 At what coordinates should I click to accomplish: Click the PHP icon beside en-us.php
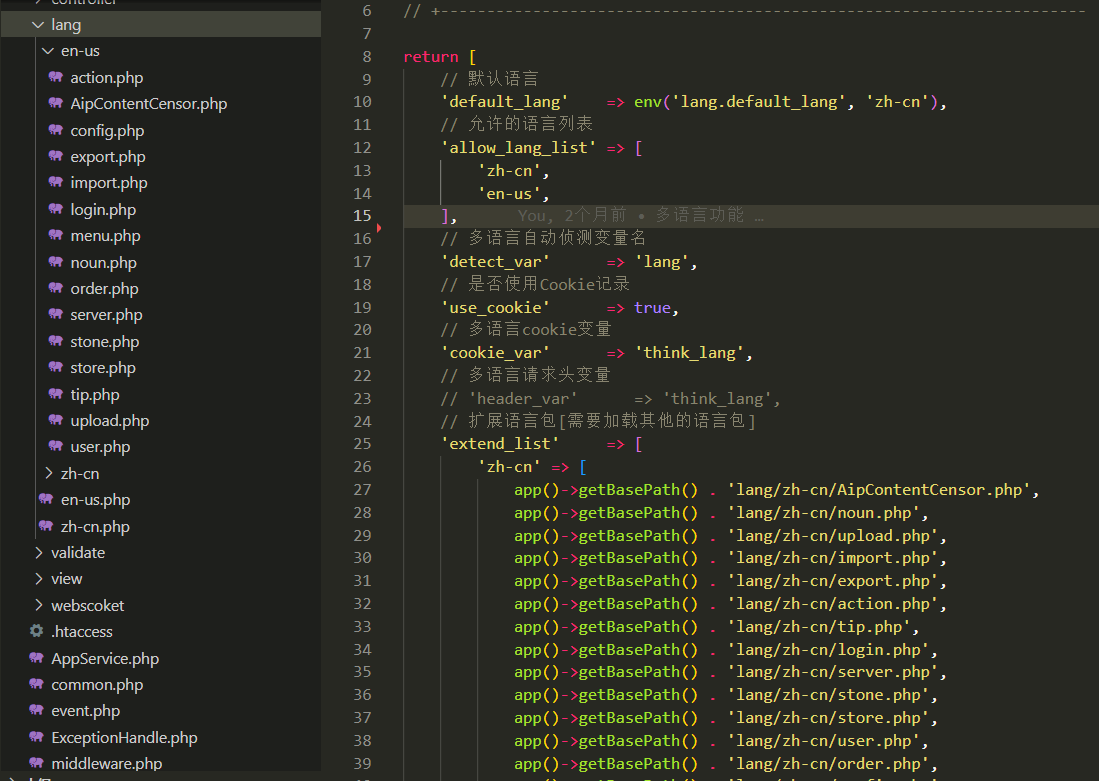pyautogui.click(x=46, y=499)
